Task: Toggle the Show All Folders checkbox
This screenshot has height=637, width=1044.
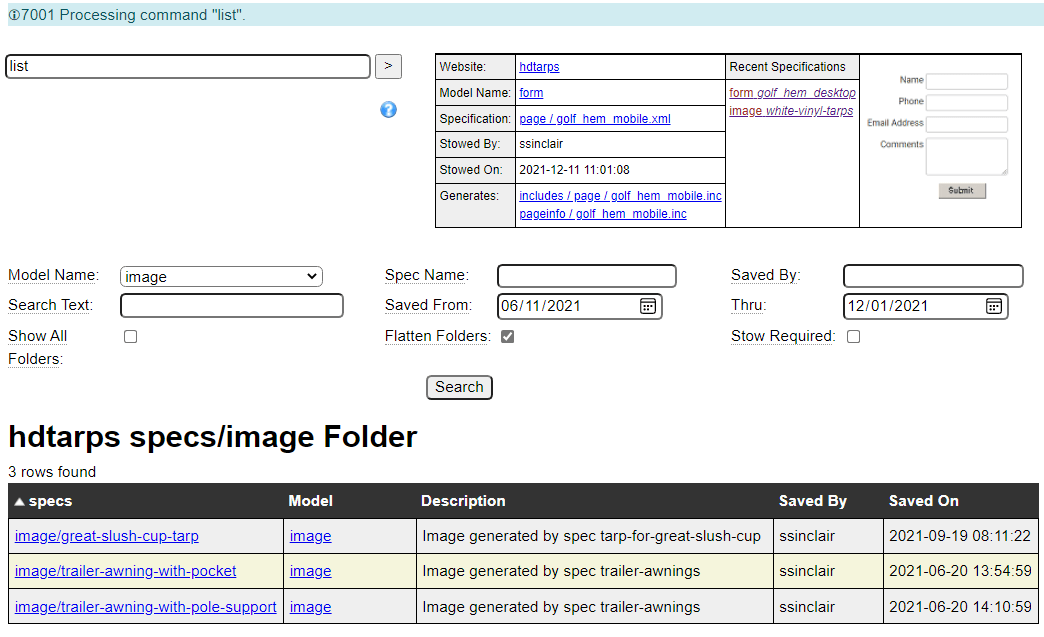Action: pos(130,337)
